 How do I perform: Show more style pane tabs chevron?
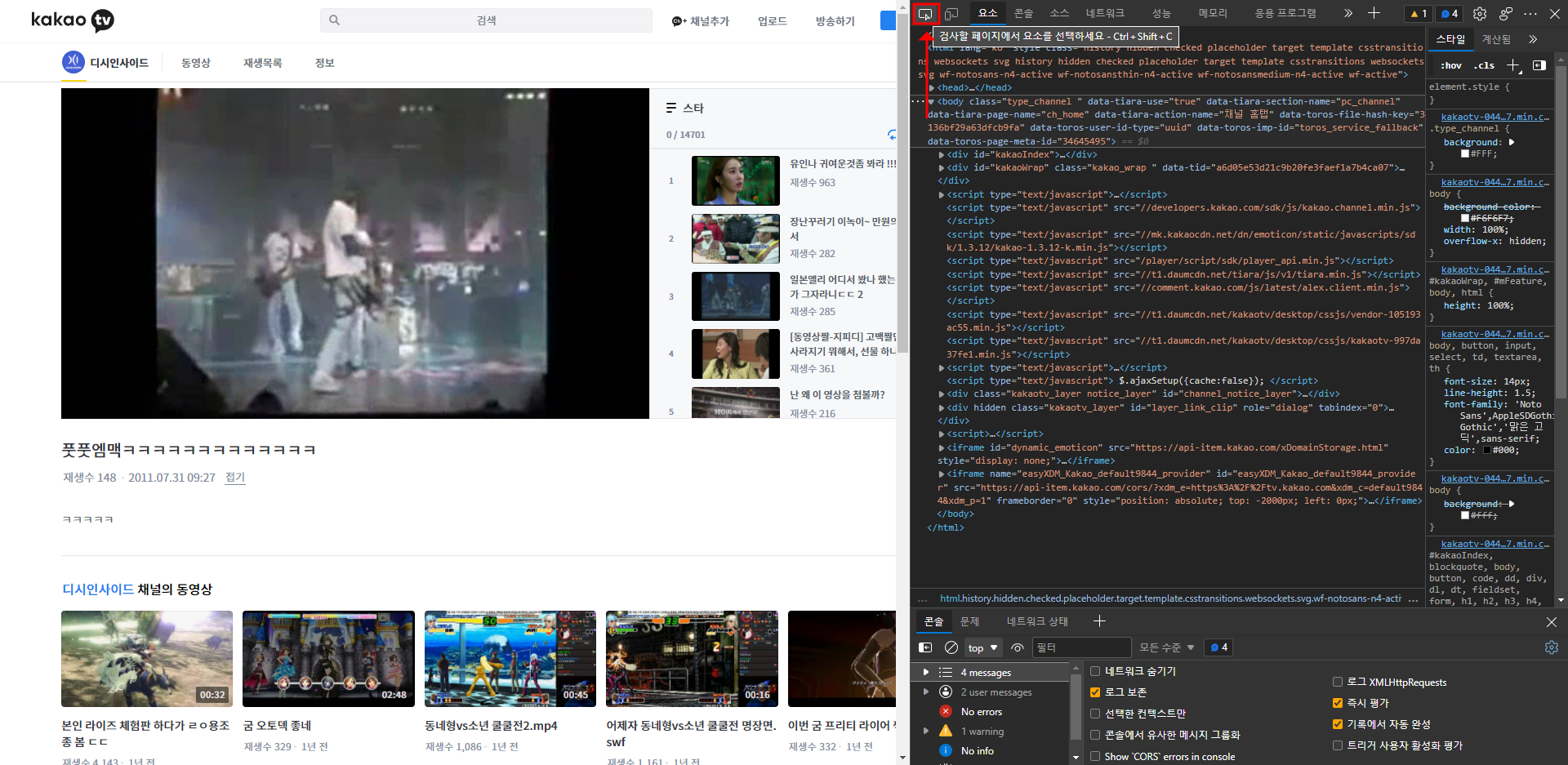(1533, 39)
